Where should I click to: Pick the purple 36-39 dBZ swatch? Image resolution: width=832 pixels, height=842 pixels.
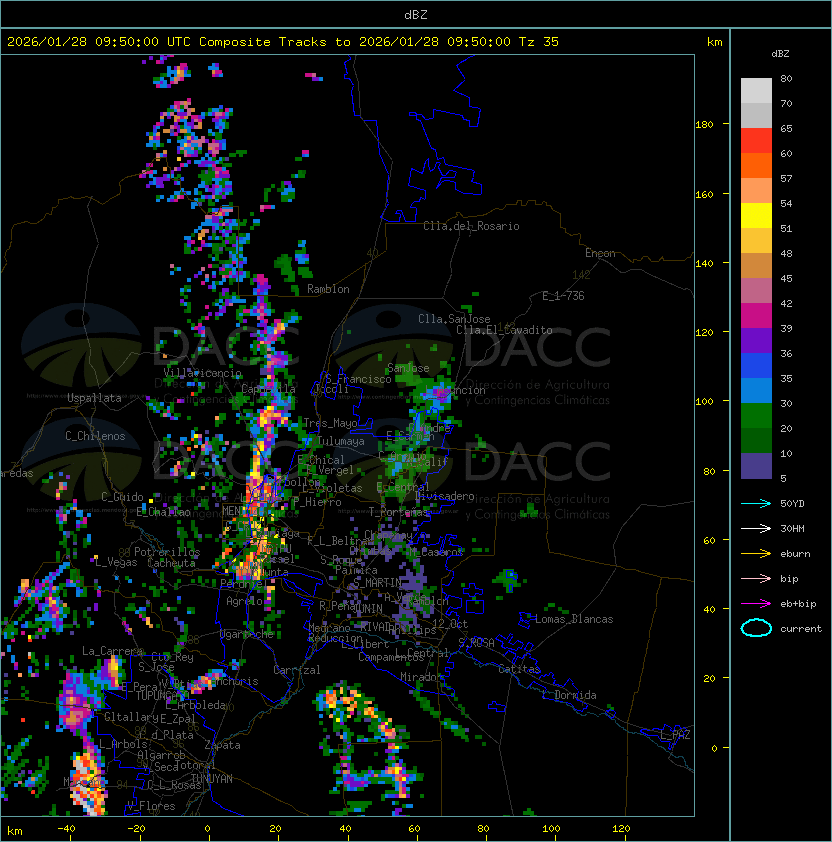click(x=756, y=340)
